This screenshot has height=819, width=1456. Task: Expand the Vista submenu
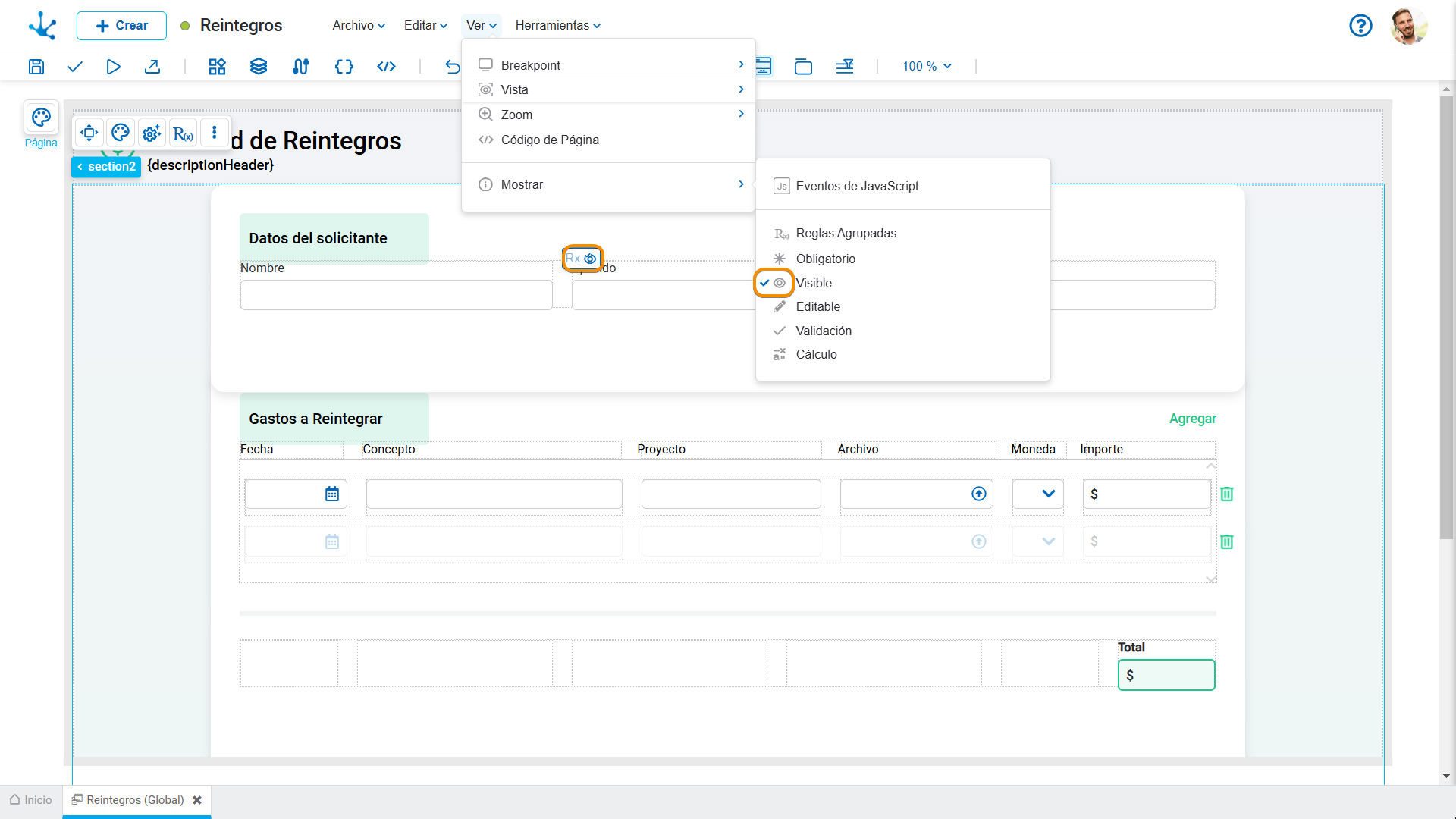pos(608,89)
